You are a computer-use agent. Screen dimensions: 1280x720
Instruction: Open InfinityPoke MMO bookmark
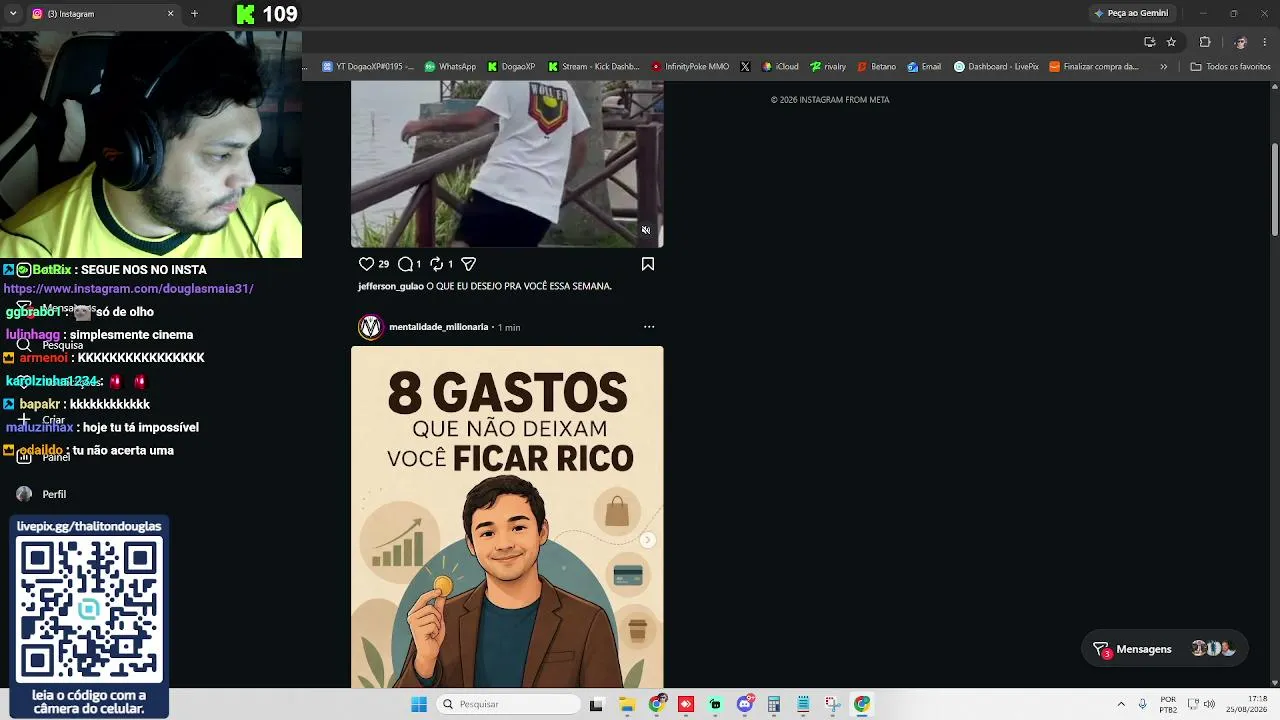690,67
